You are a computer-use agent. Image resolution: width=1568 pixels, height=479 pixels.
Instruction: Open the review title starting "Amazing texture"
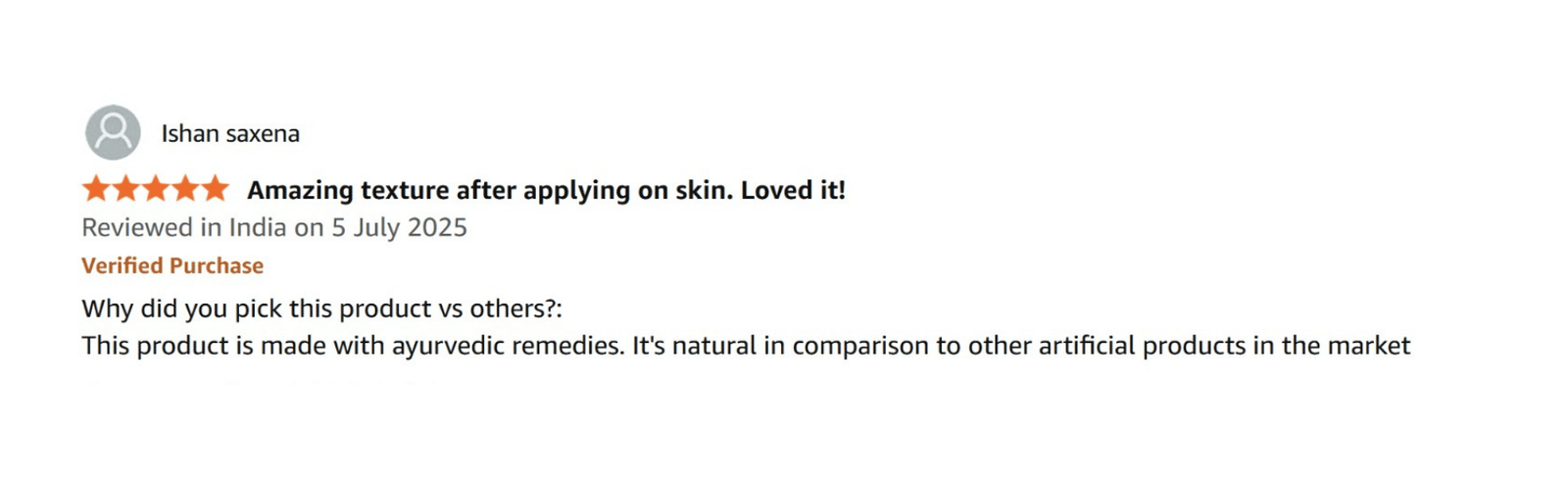[545, 190]
